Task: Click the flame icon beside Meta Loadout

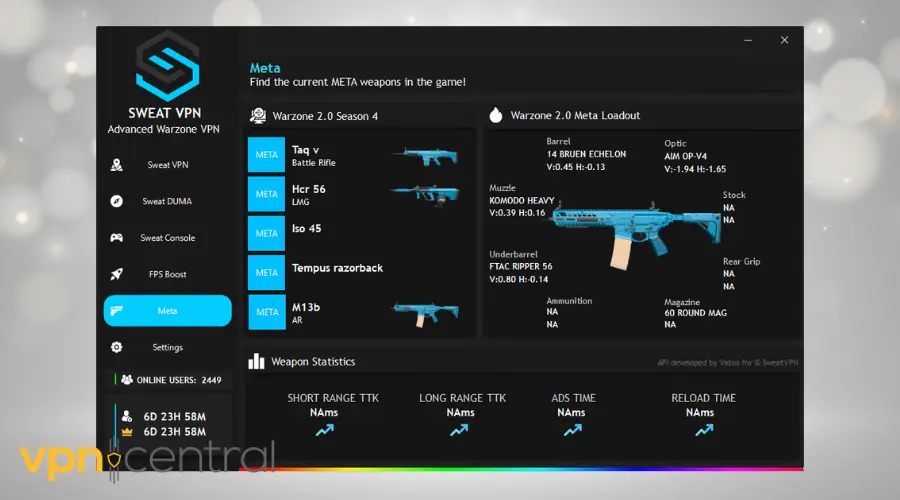Action: pos(496,115)
